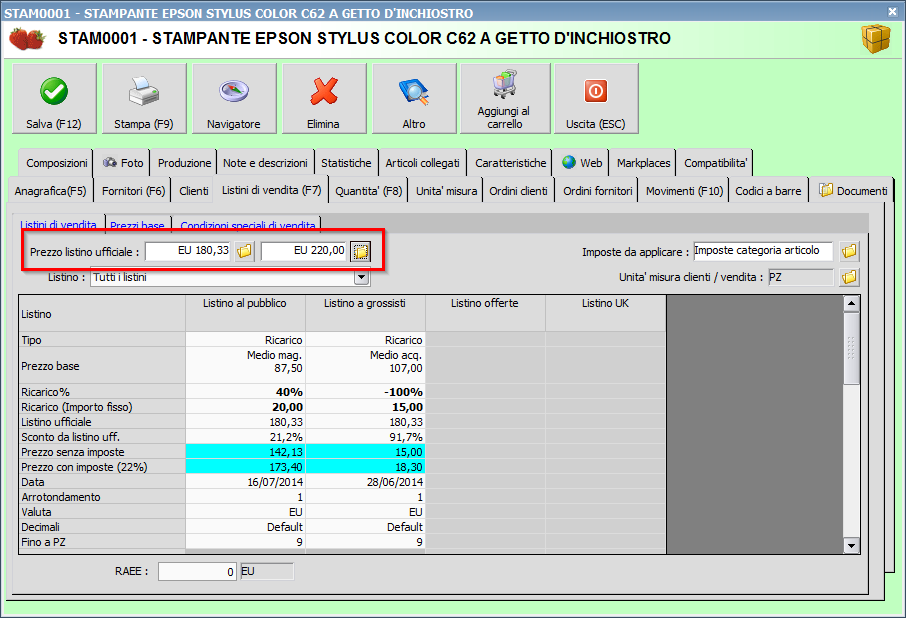Click the highlighted 142,13 price cell

(x=245, y=452)
